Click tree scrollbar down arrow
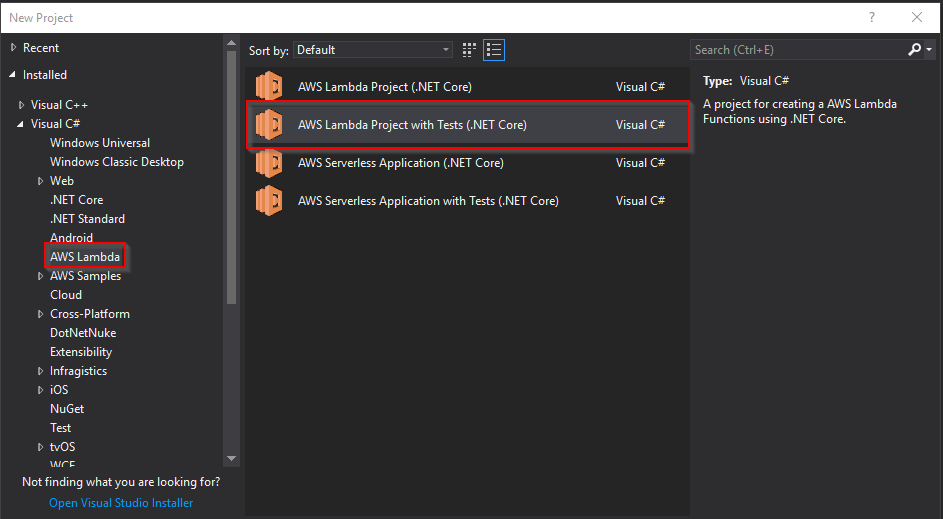Image resolution: width=943 pixels, height=519 pixels. [x=232, y=458]
